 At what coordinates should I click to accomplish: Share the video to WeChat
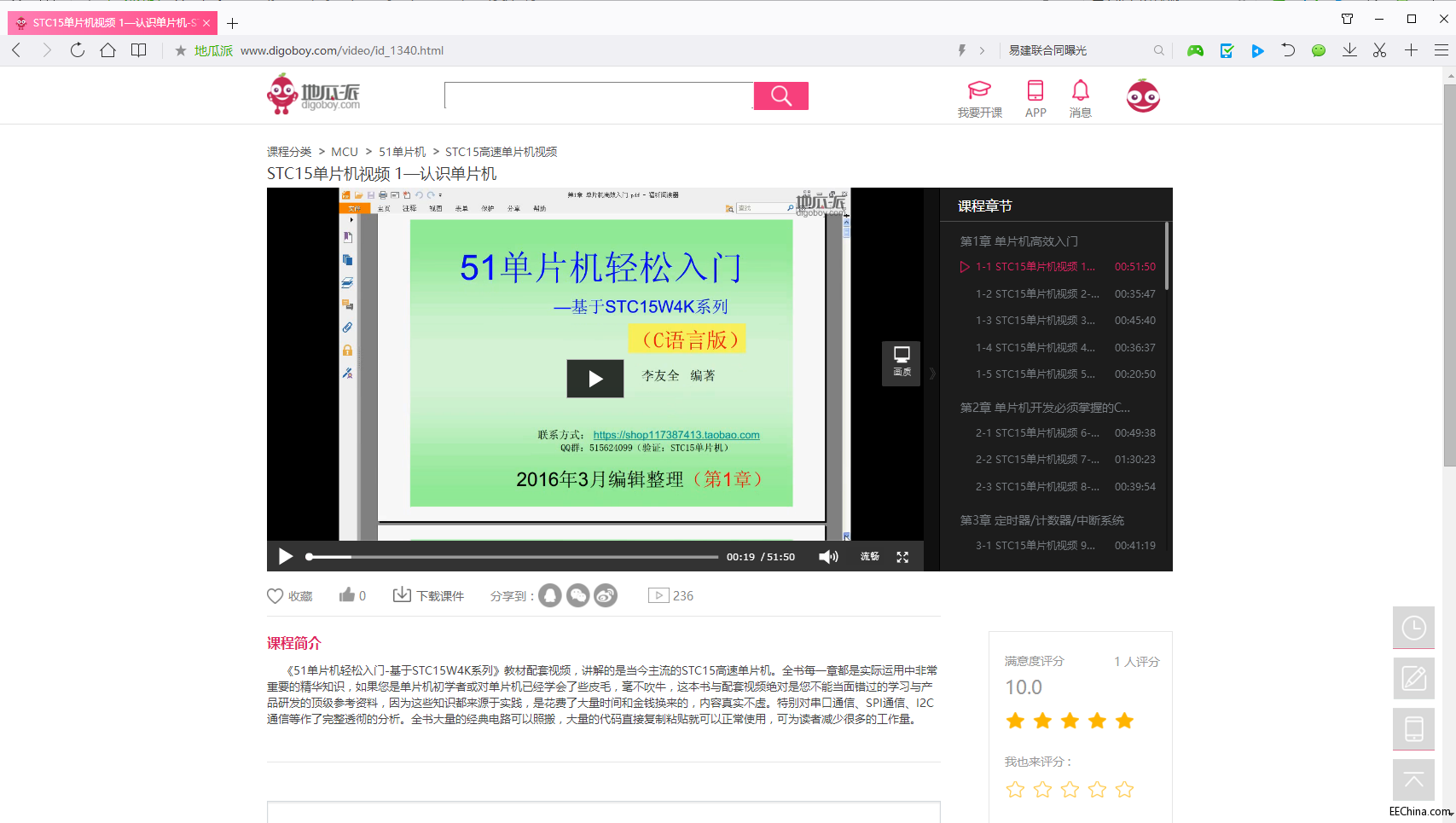click(x=577, y=595)
